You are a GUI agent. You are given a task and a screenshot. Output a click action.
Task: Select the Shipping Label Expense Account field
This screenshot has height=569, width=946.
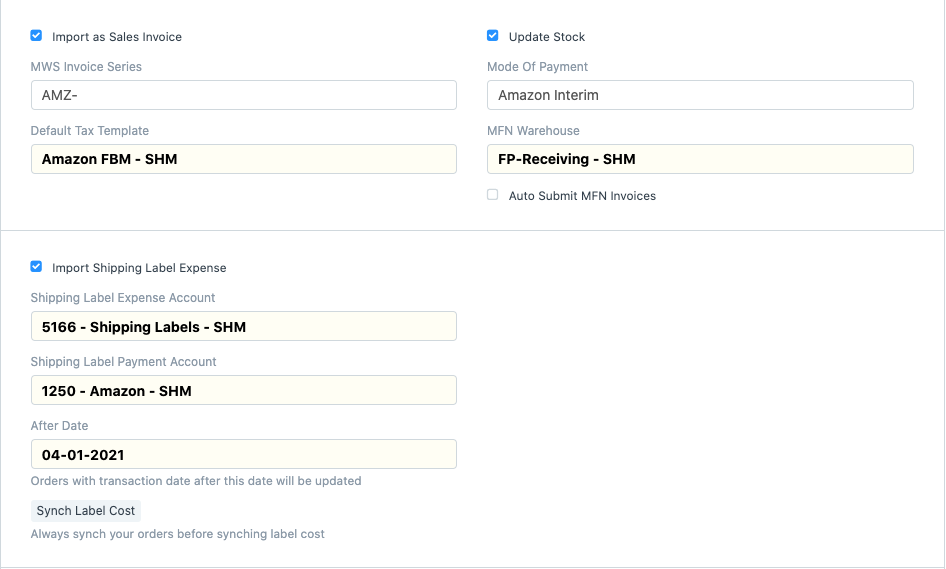[x=244, y=326]
